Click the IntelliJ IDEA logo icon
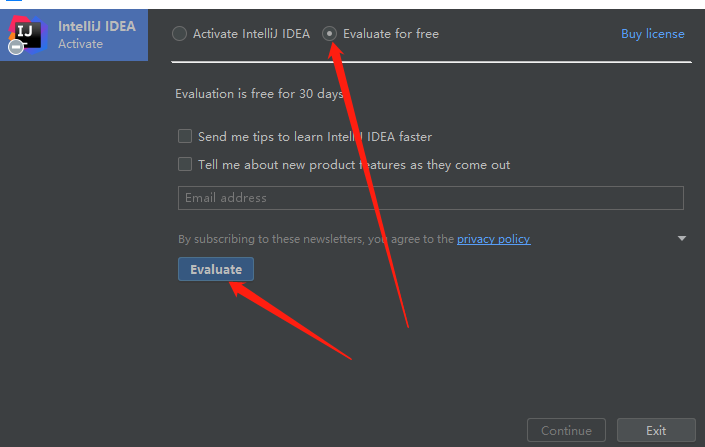 tap(27, 35)
